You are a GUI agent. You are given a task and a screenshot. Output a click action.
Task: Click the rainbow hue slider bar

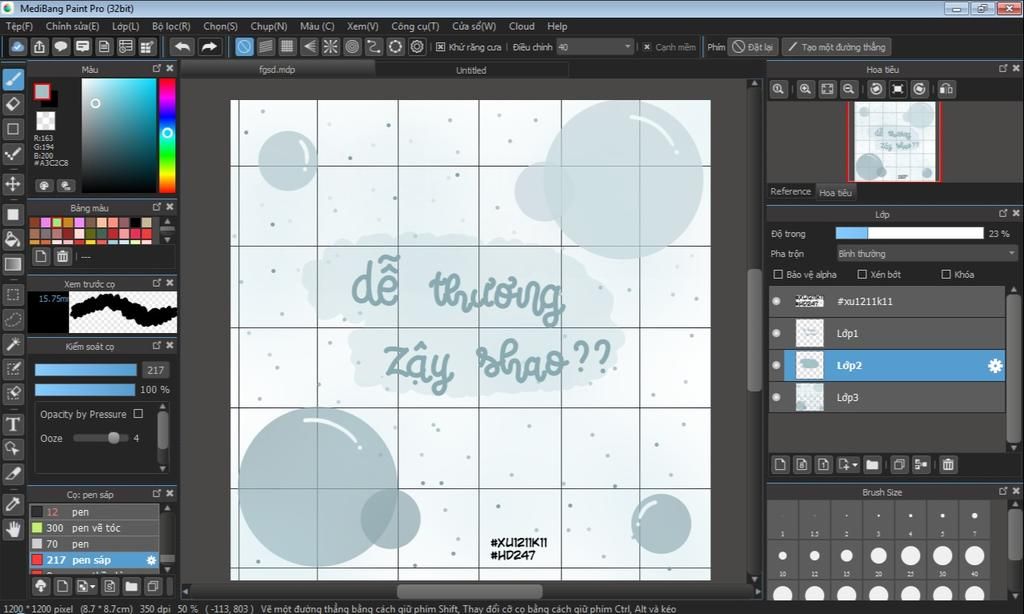[167, 135]
